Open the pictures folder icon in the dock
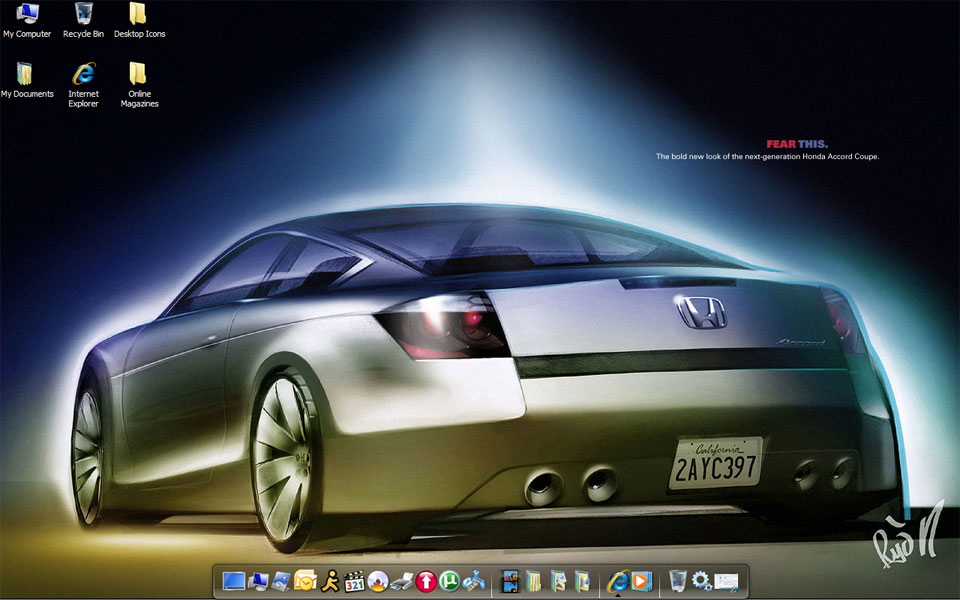The height and width of the screenshot is (600, 960). (x=558, y=581)
